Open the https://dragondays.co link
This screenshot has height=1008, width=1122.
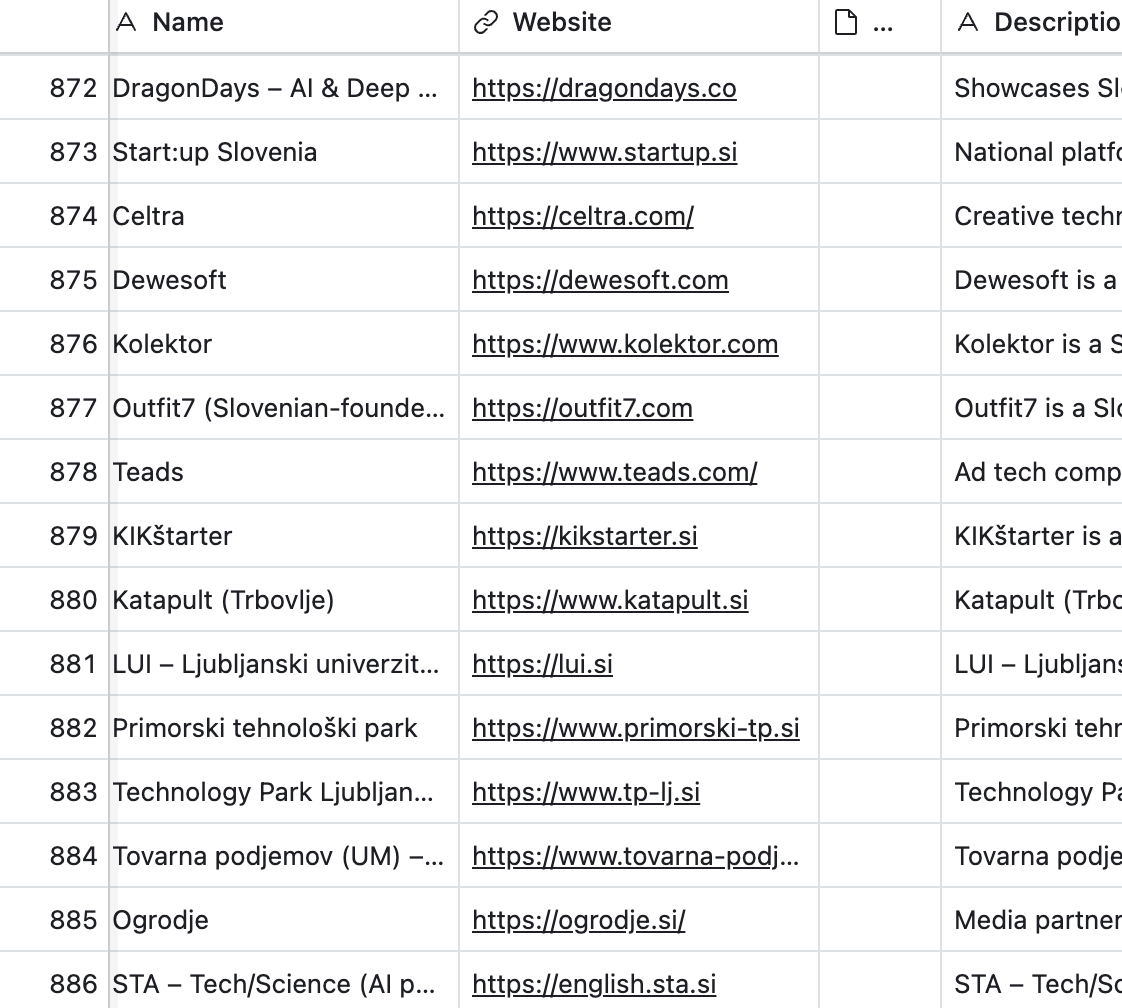[604, 88]
